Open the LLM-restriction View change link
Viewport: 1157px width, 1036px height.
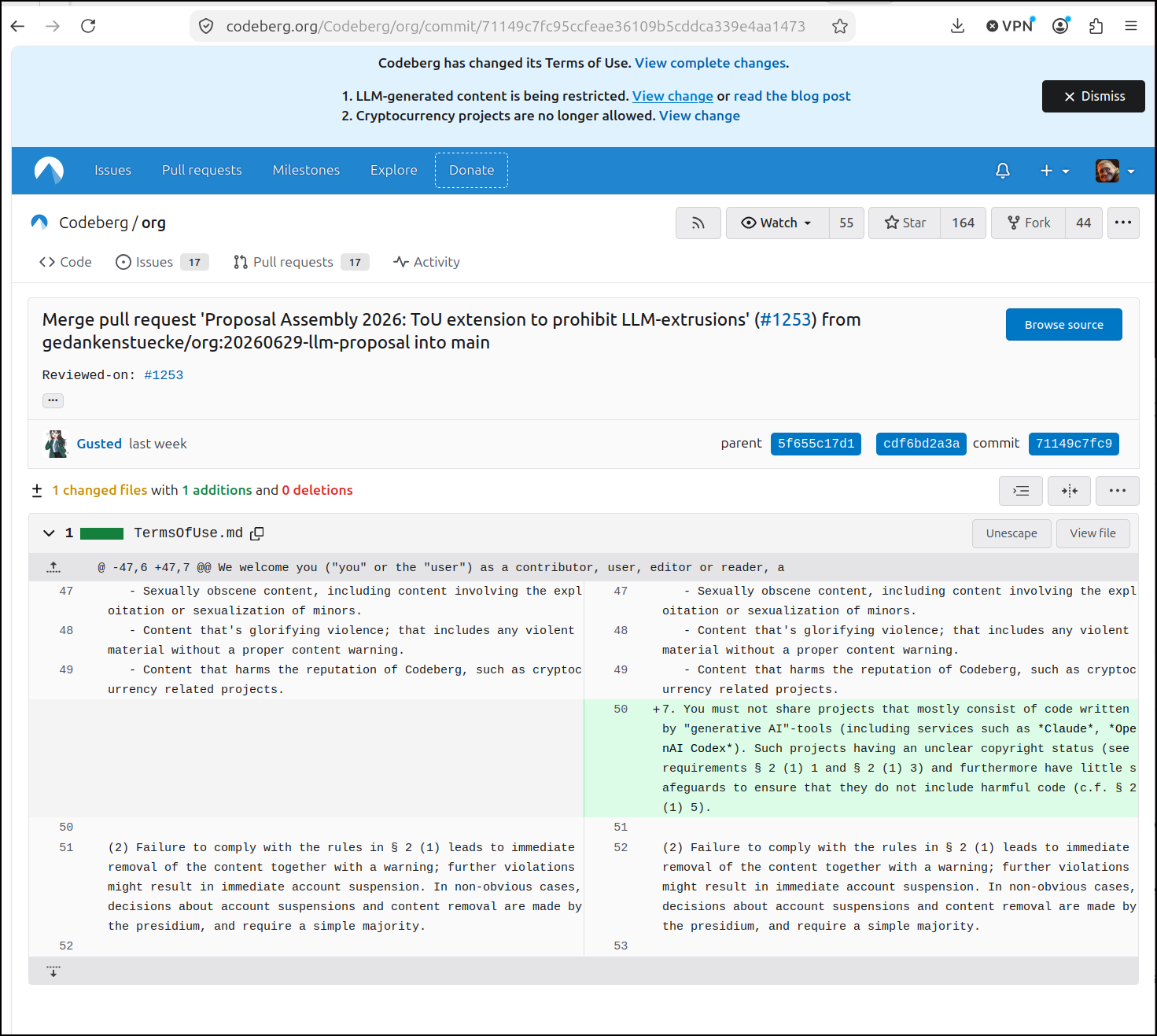click(x=672, y=96)
